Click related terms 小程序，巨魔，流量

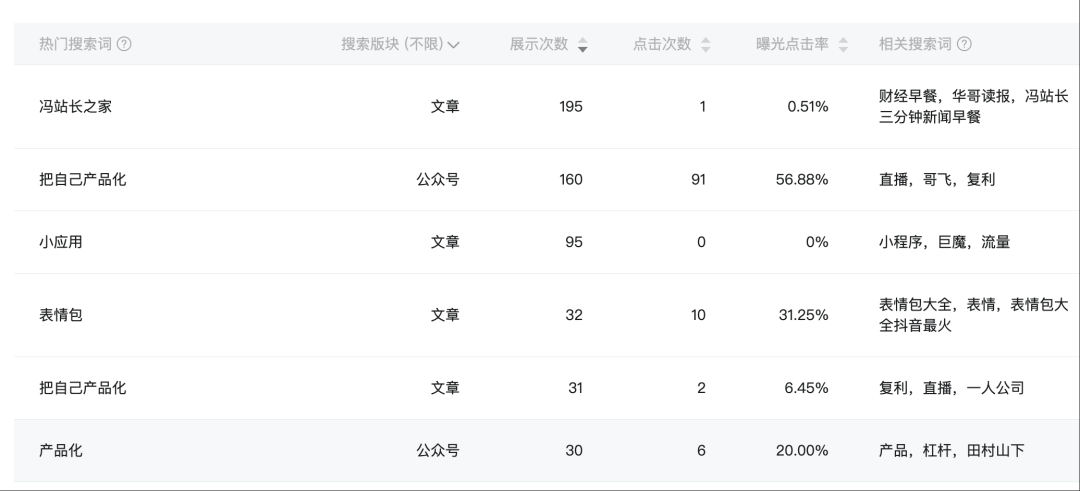[x=944, y=242]
